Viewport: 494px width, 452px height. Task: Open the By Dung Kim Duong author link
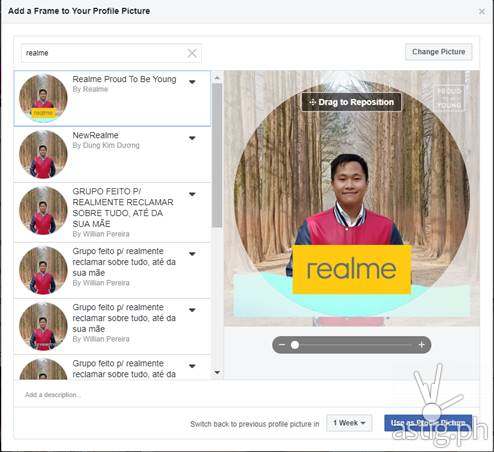click(x=106, y=145)
